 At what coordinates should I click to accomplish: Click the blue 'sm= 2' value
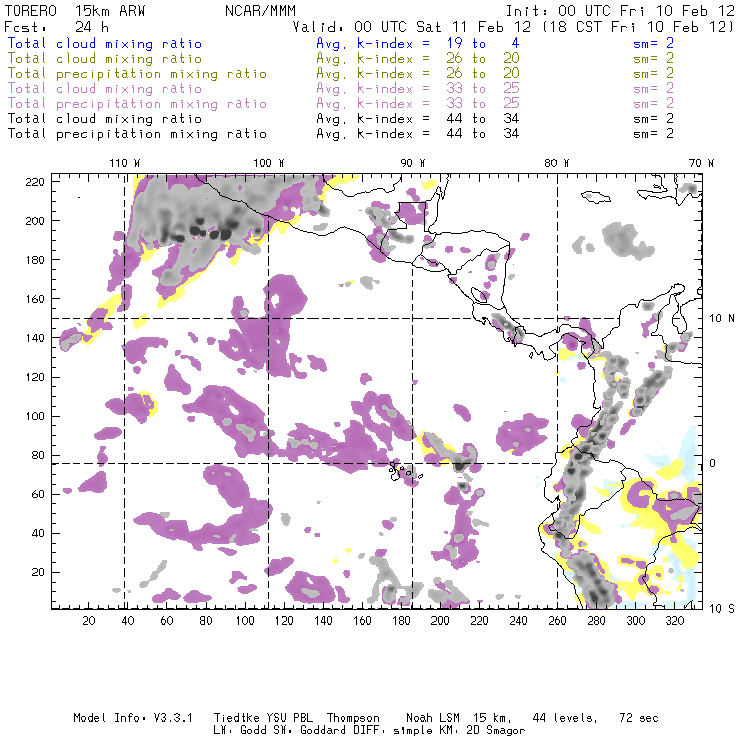click(x=654, y=43)
